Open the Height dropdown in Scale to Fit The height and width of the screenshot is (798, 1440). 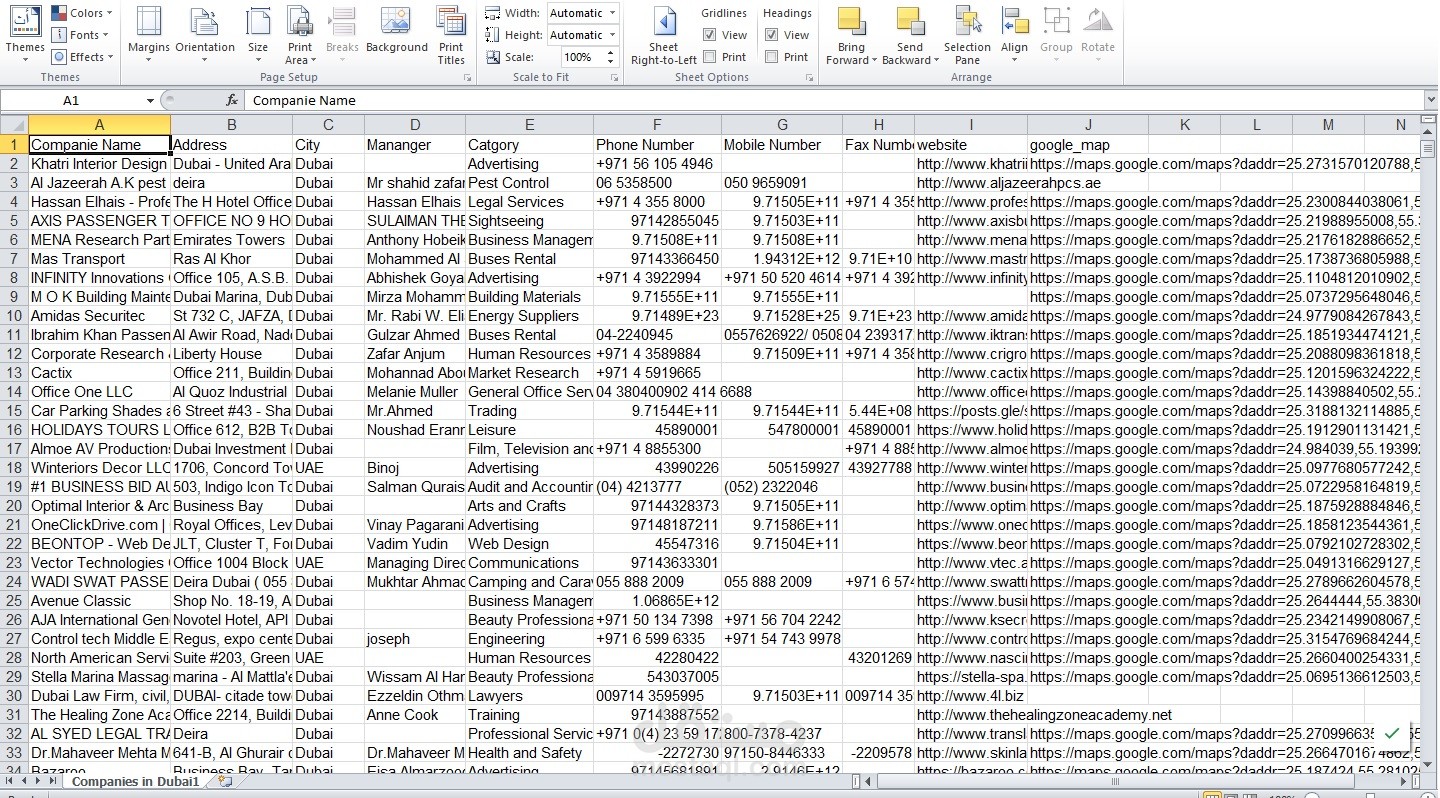click(612, 35)
